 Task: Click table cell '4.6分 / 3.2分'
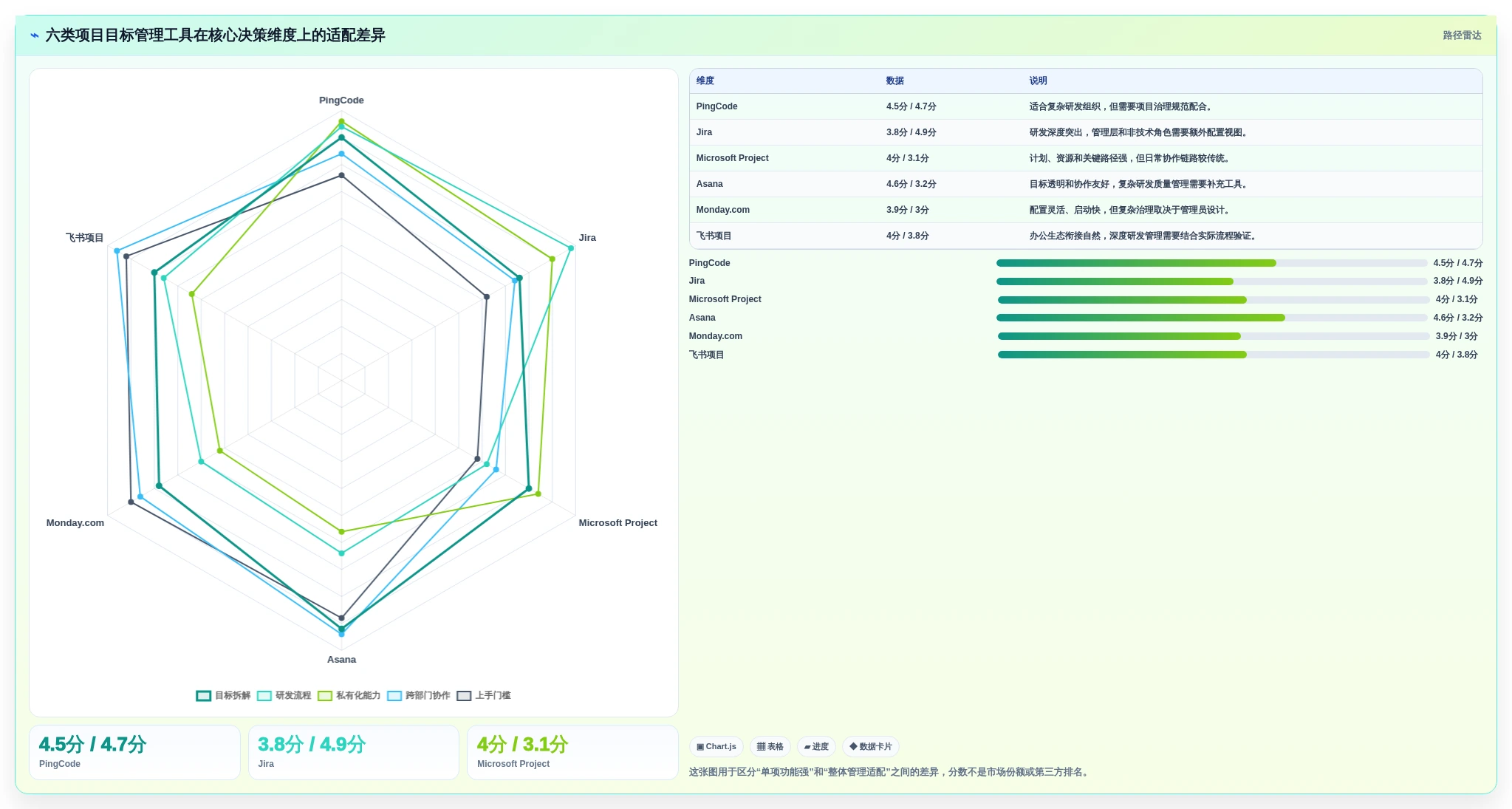(911, 184)
